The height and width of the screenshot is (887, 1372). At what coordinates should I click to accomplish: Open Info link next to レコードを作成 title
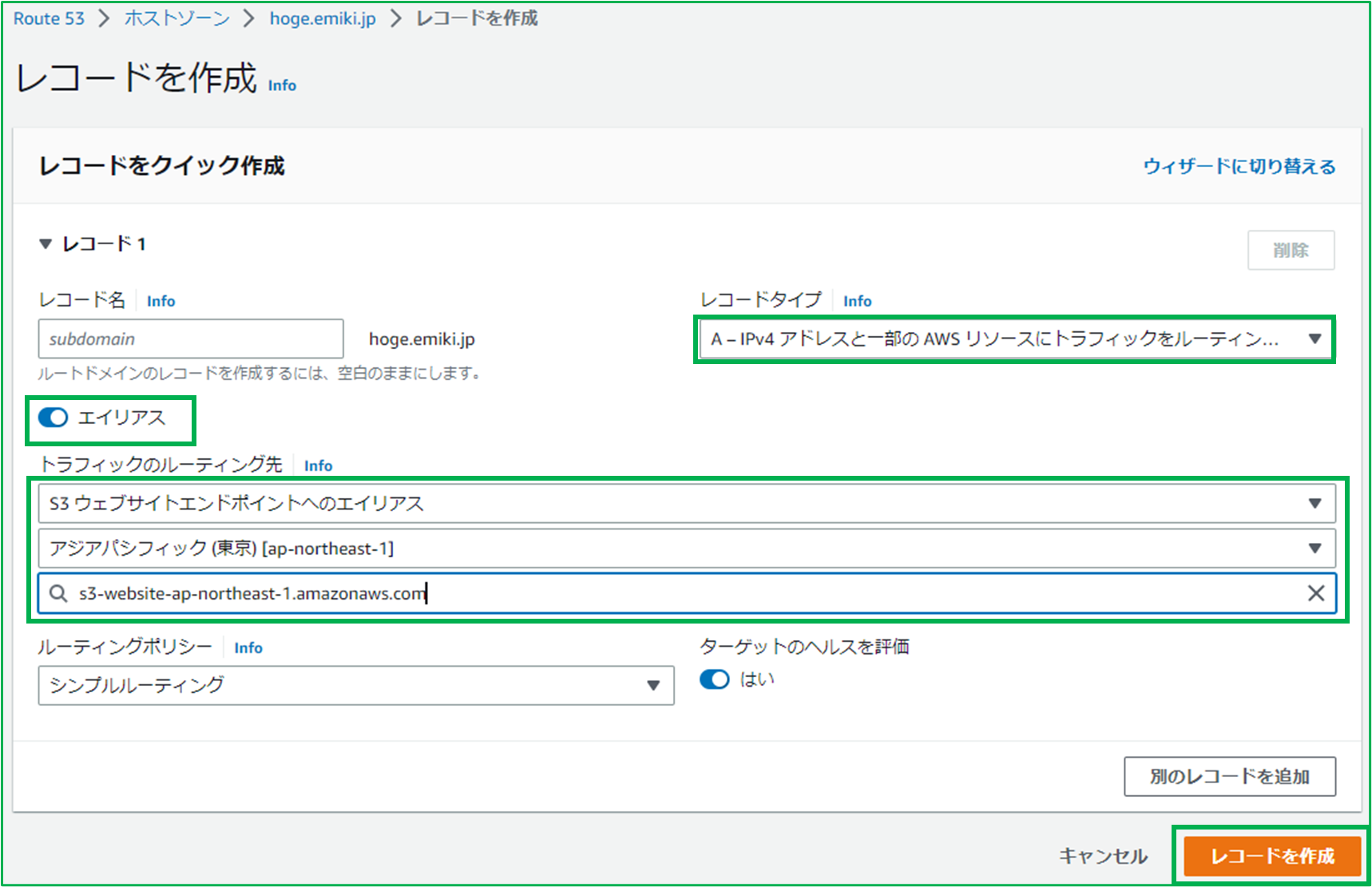(282, 85)
